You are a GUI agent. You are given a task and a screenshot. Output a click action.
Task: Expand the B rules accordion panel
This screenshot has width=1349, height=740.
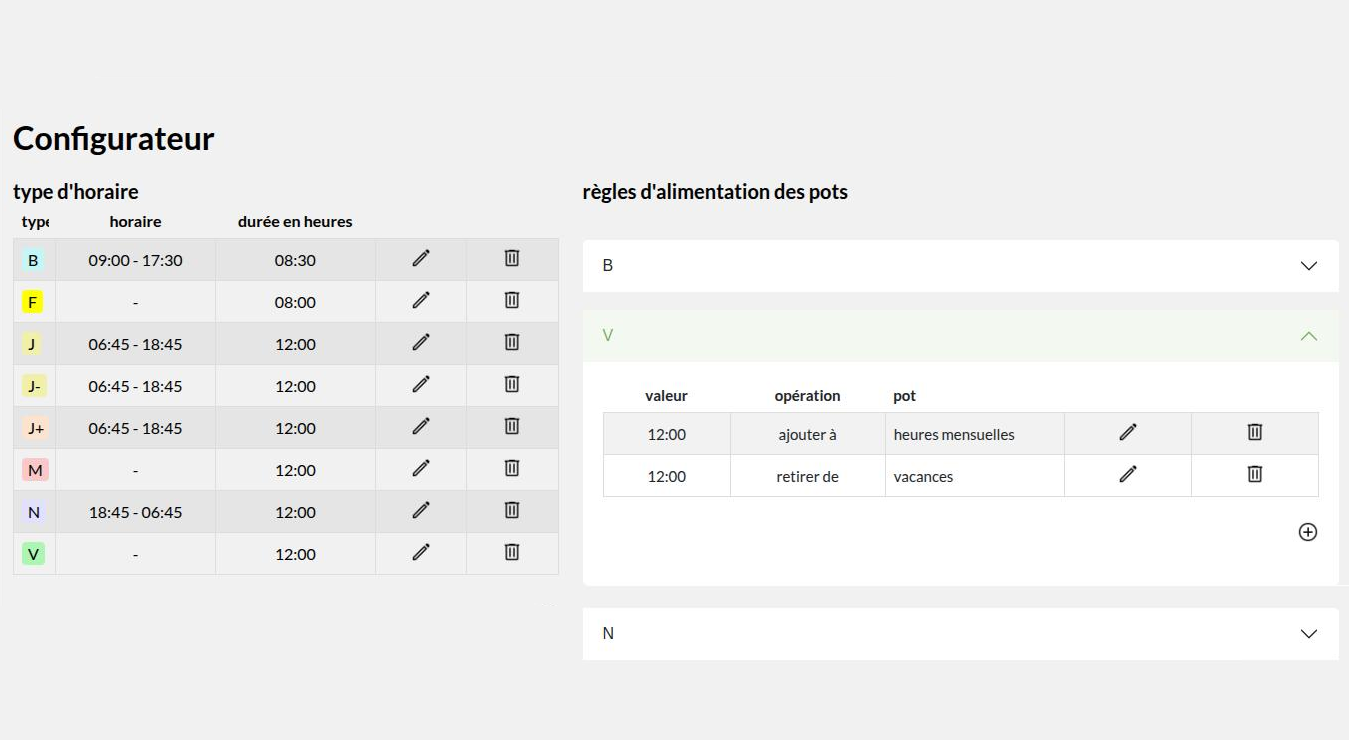(1308, 266)
